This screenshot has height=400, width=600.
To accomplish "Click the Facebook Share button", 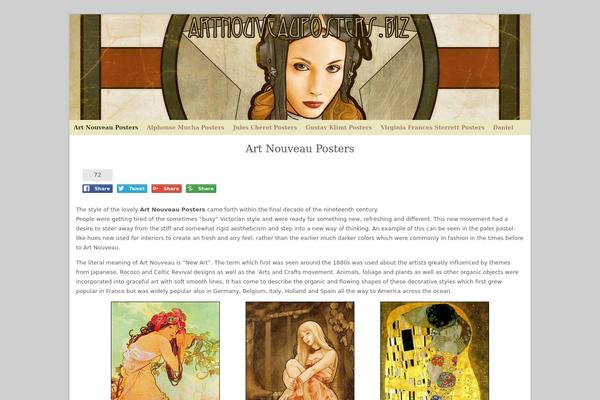I will pyautogui.click(x=98, y=188).
